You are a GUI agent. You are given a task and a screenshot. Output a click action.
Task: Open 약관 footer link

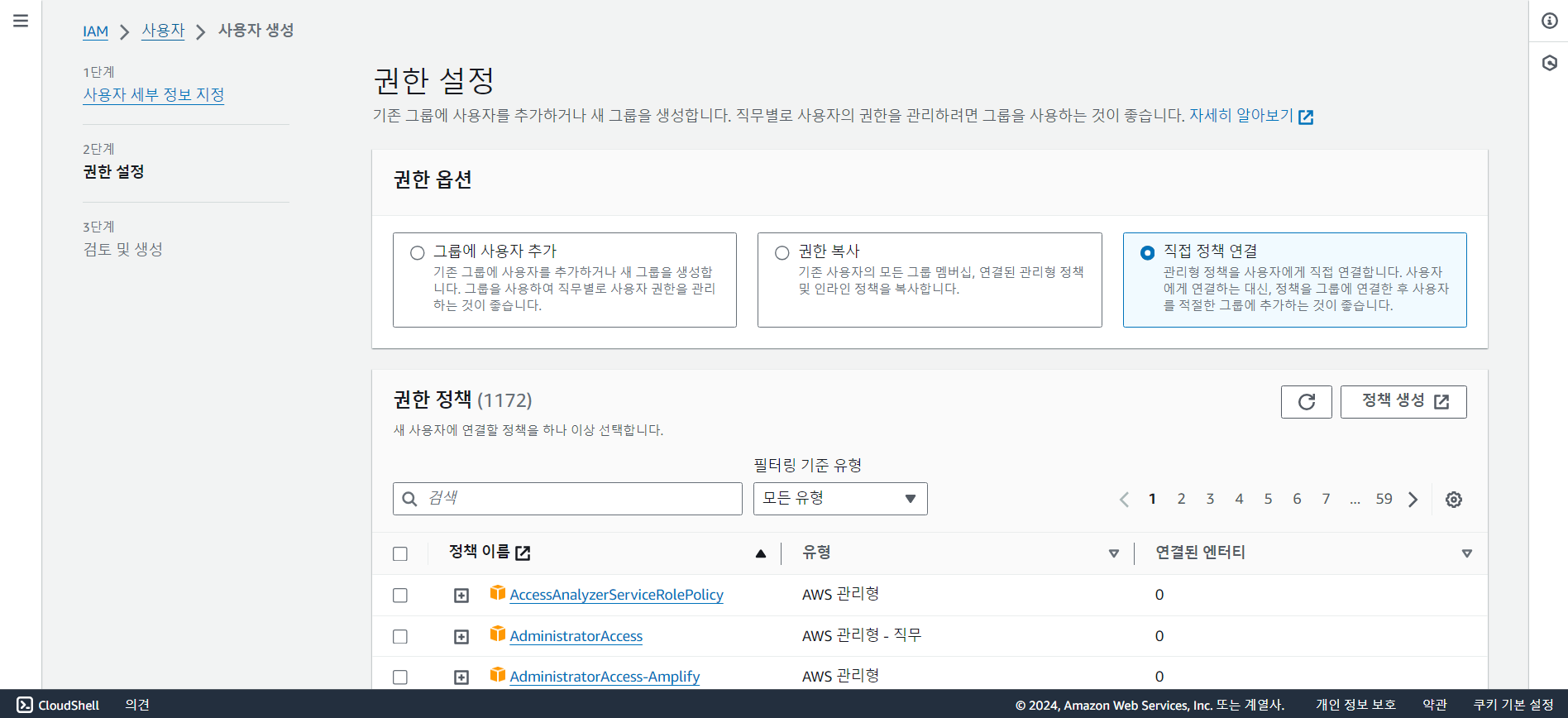click(x=1435, y=705)
